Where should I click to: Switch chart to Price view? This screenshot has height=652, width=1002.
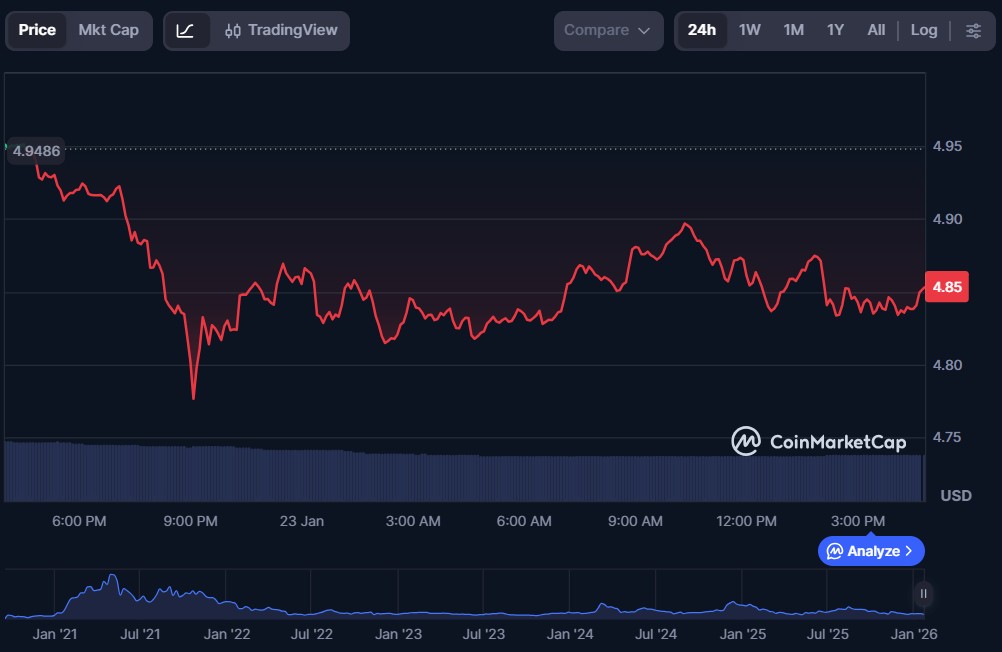click(37, 30)
